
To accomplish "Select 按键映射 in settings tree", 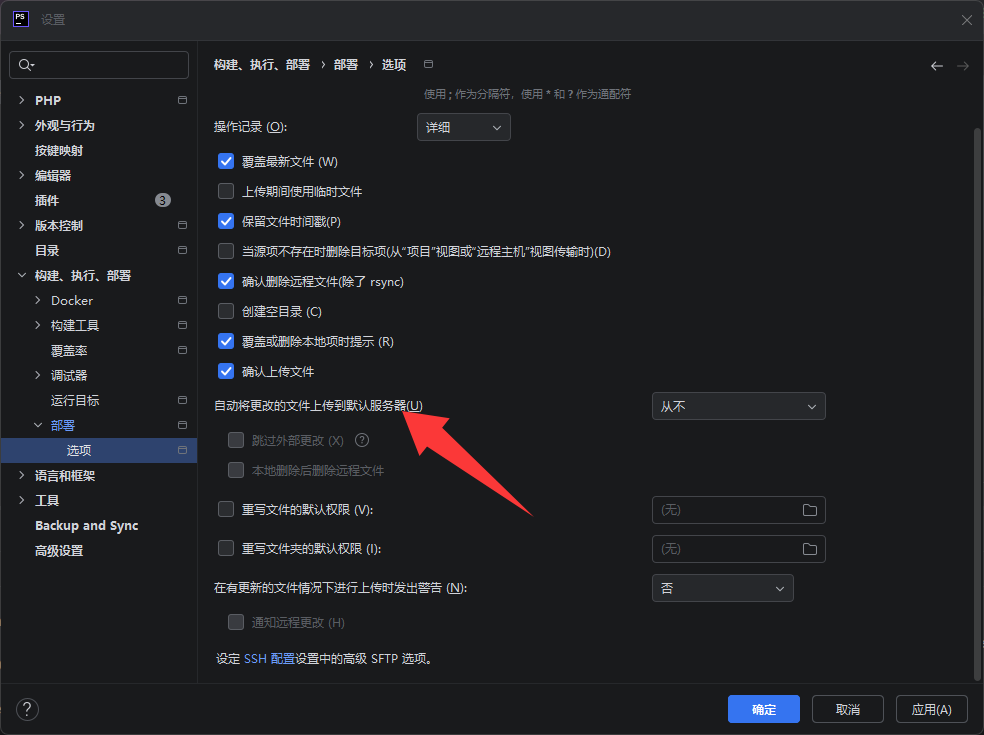I will (x=59, y=150).
